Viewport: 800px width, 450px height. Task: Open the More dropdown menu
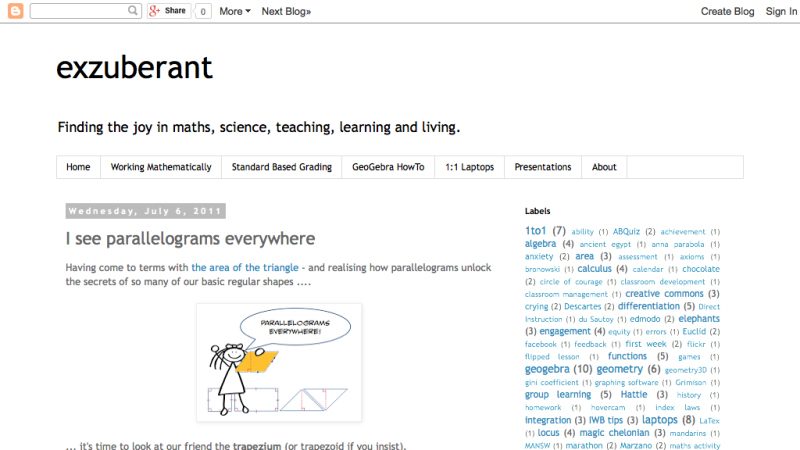[234, 11]
